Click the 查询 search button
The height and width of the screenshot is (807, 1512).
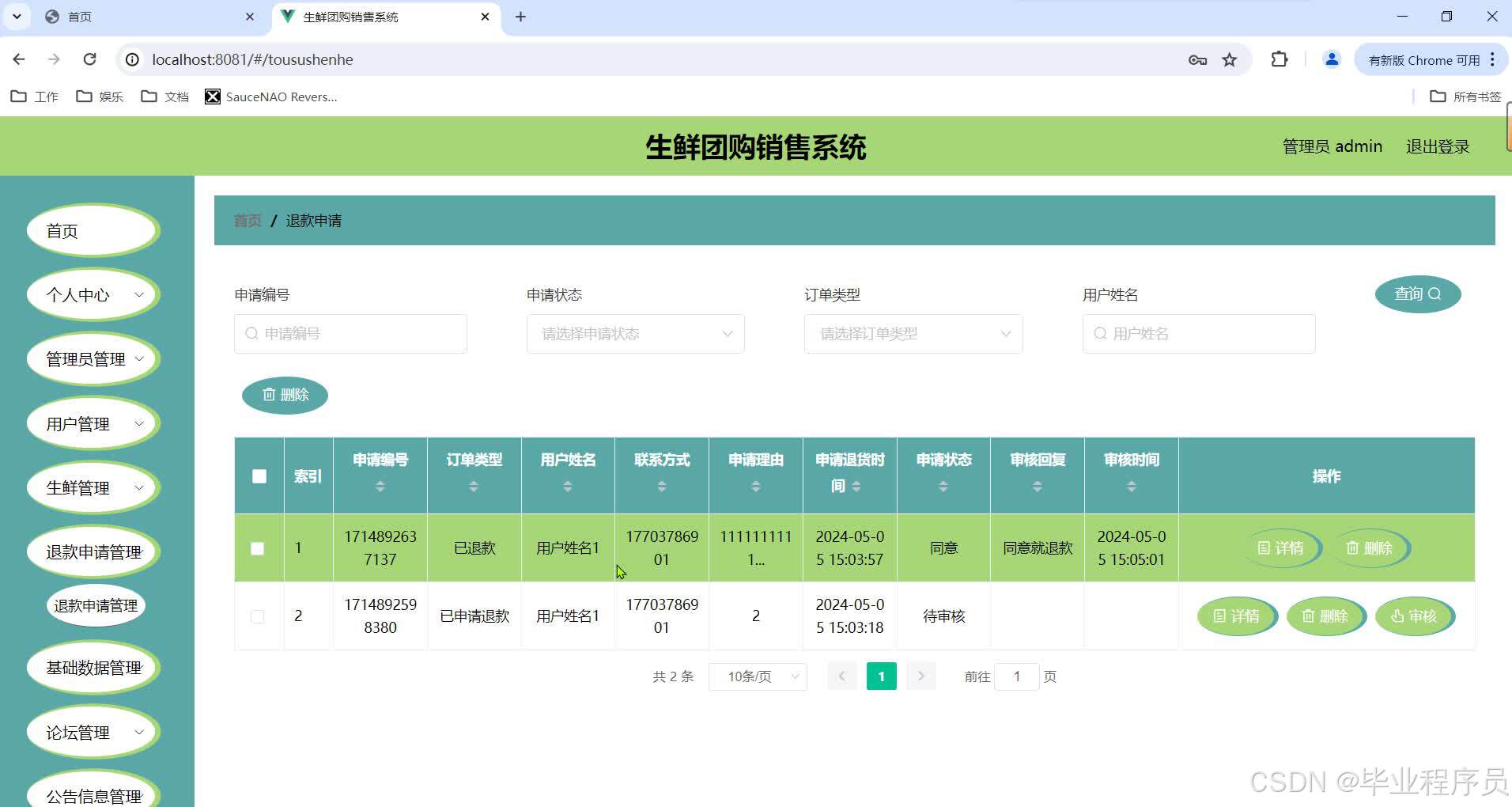coord(1418,294)
